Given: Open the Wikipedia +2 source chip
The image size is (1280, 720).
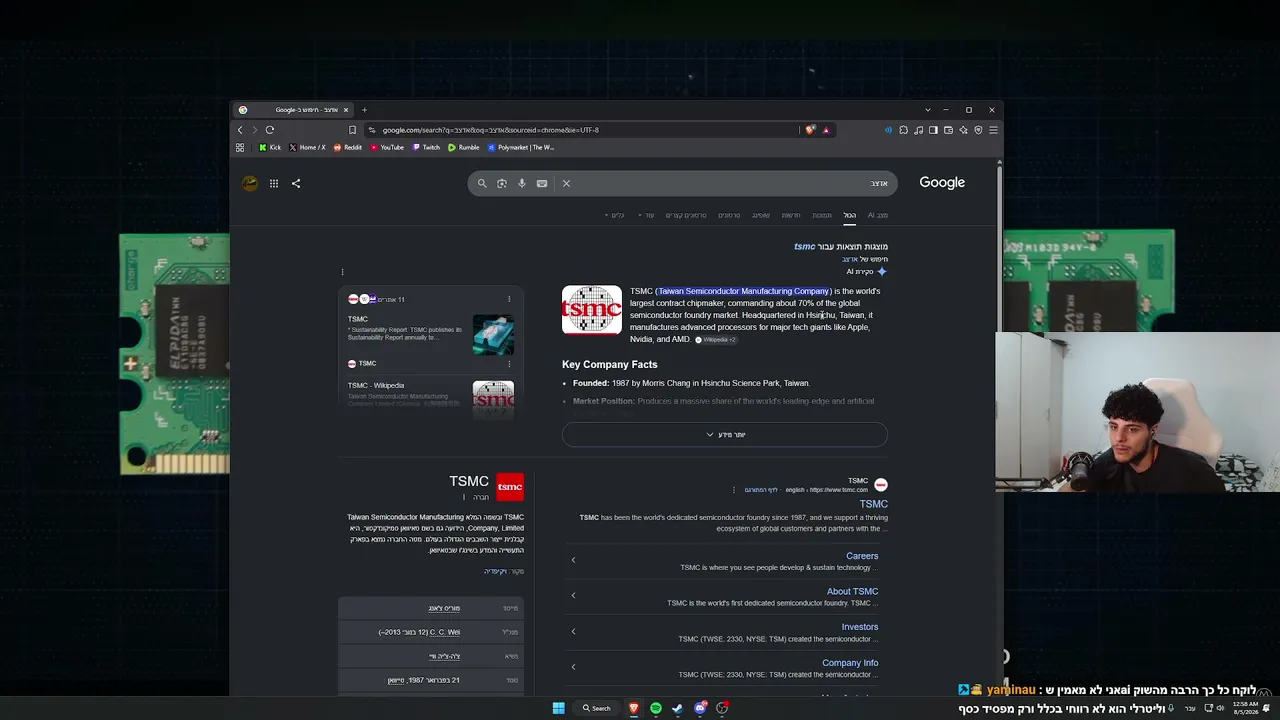Looking at the screenshot, I should click(716, 340).
